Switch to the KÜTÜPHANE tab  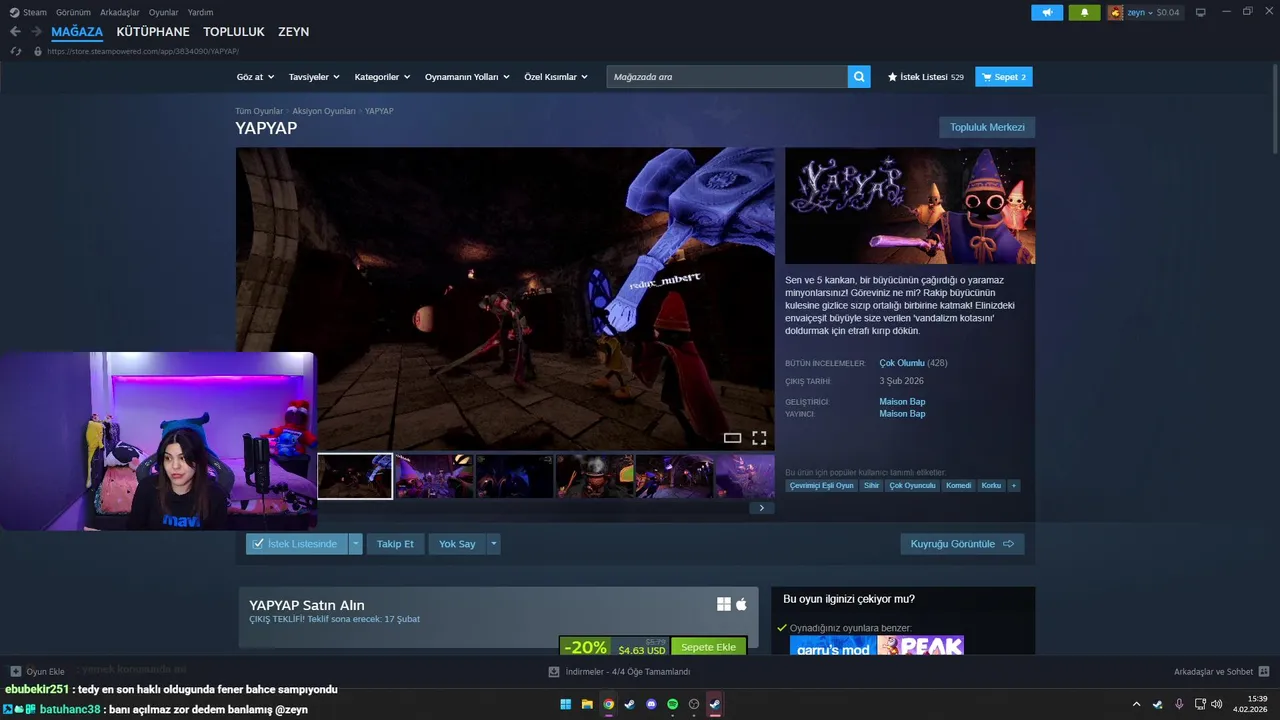pyautogui.click(x=153, y=32)
